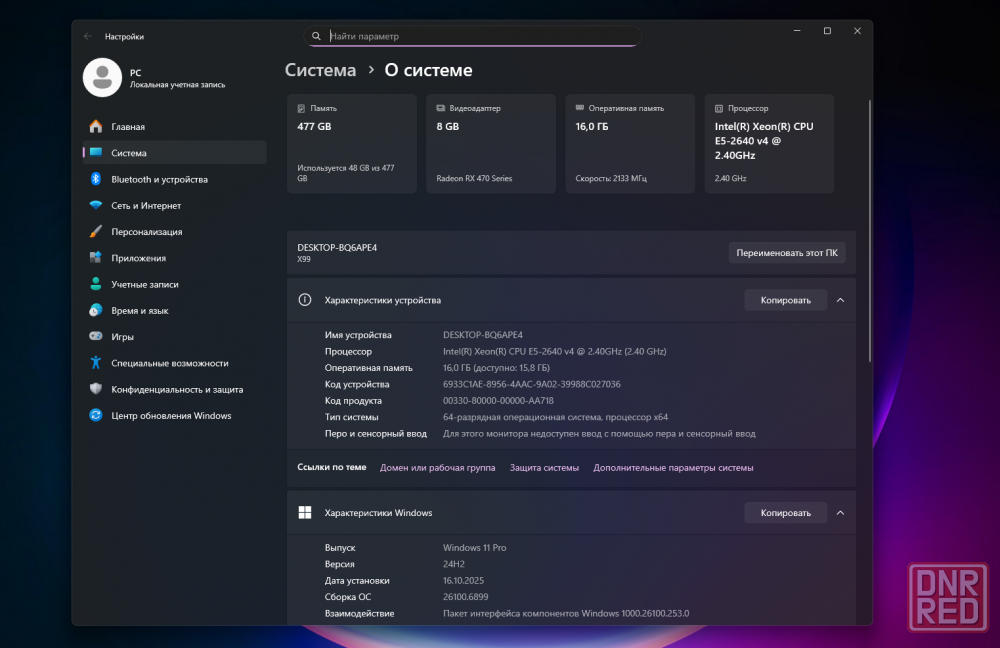Open Сеть и Интернет Wi-Fi icon
1000x648 pixels.
pyautogui.click(x=96, y=205)
